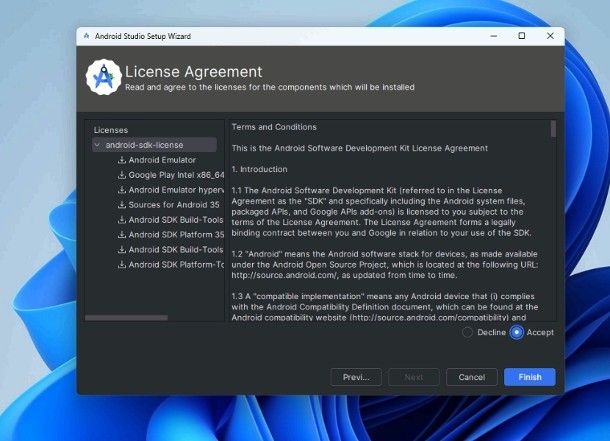Click download icon beside Android SDK Platform-Tools
610x441 pixels.
point(122,264)
